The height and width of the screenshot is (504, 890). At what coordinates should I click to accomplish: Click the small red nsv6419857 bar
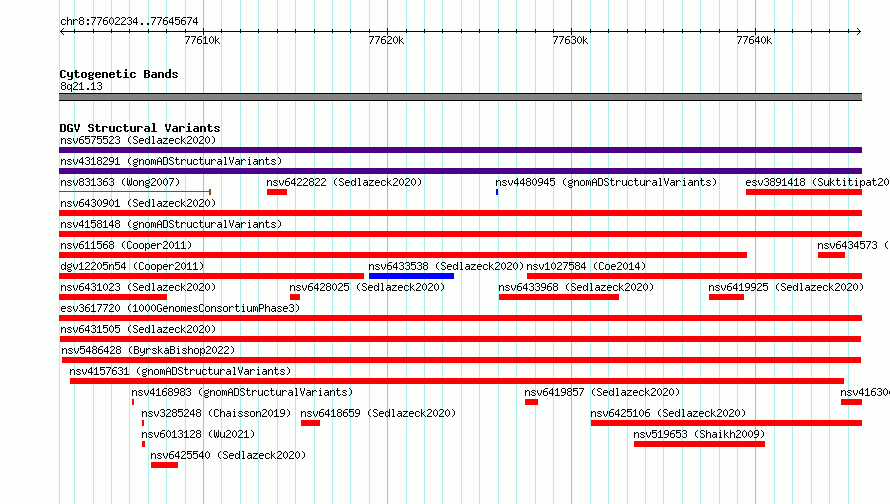(531, 402)
